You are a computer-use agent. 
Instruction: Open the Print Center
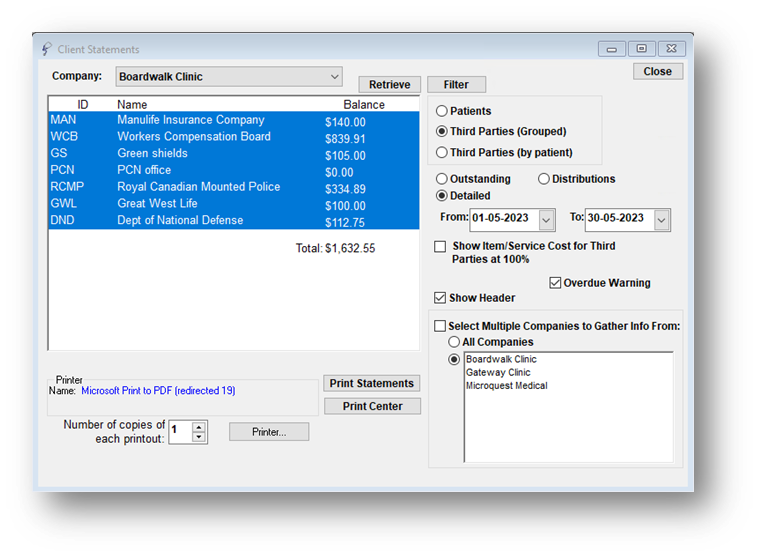[x=372, y=406]
